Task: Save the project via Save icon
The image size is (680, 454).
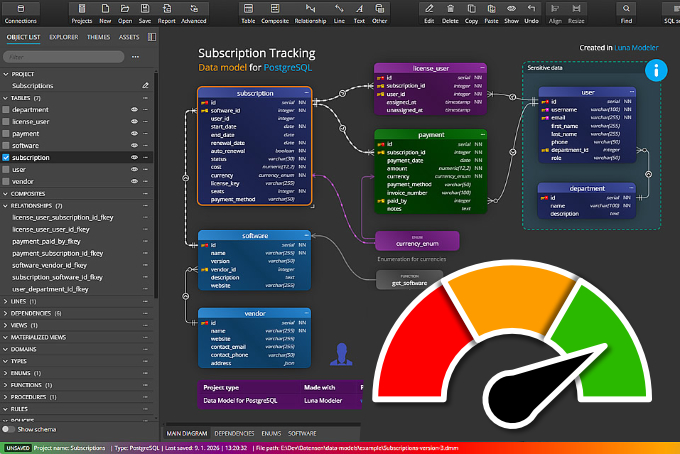Action: pyautogui.click(x=145, y=13)
